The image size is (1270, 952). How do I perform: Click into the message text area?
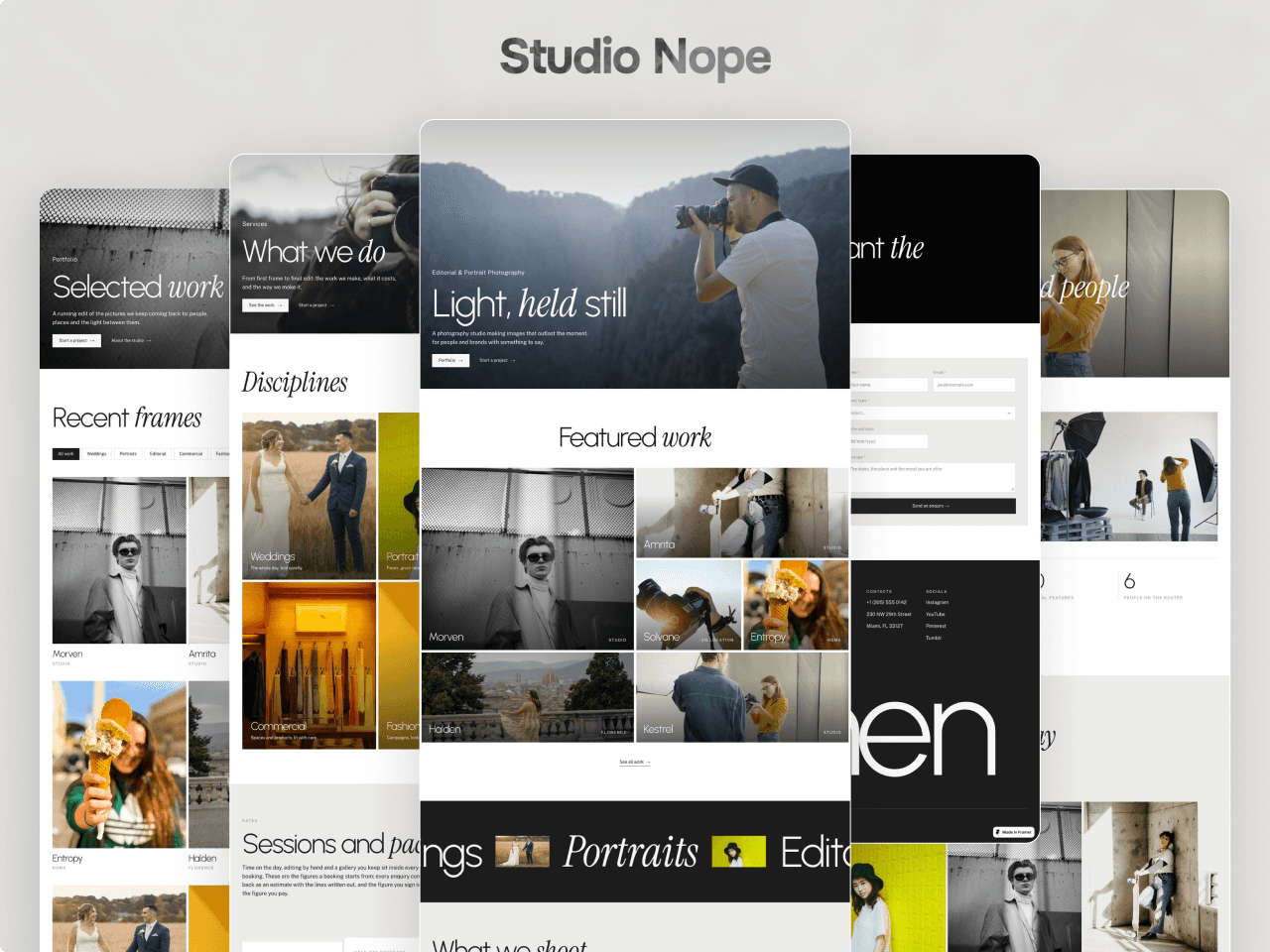click(933, 476)
